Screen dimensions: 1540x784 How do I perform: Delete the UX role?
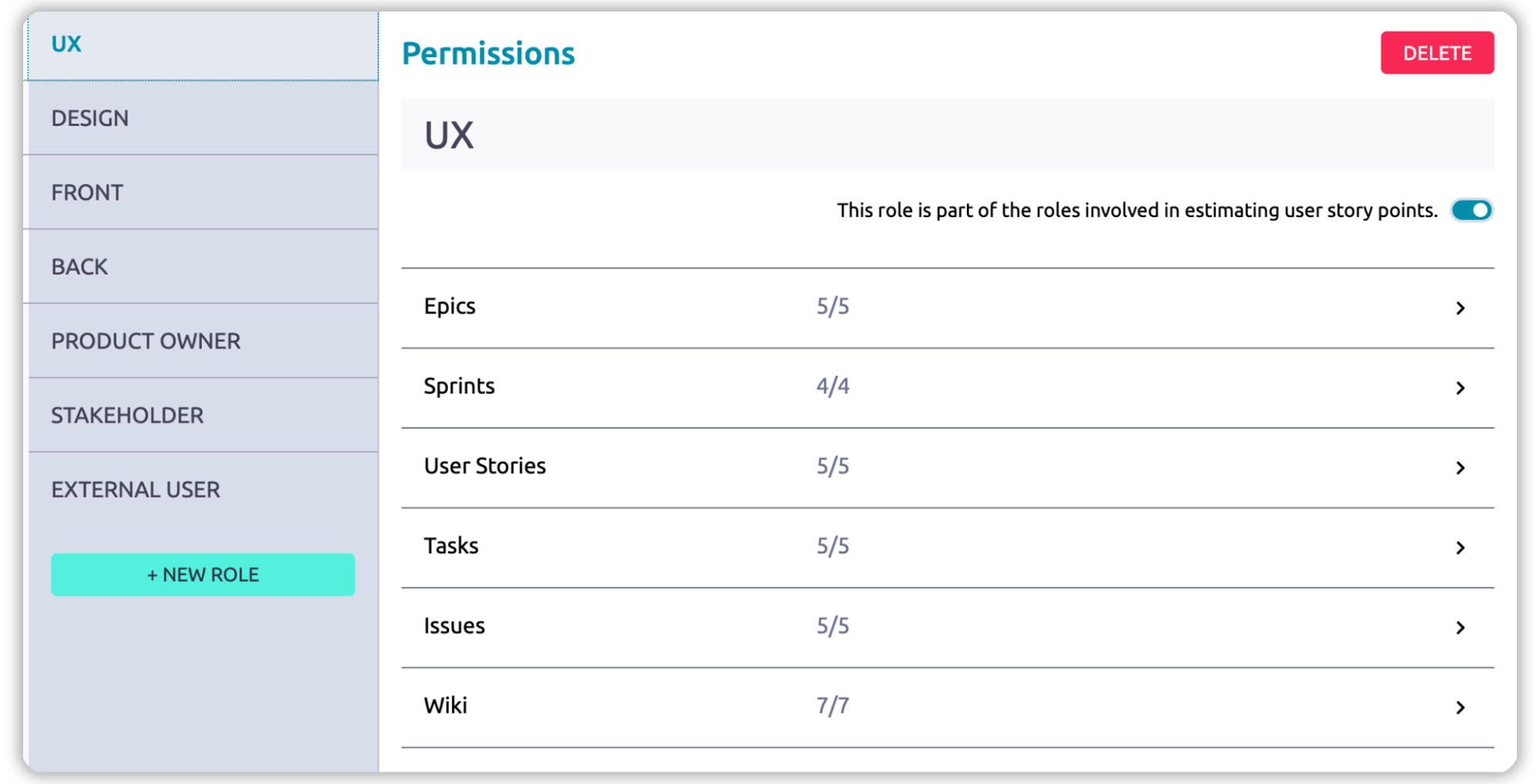(1436, 53)
